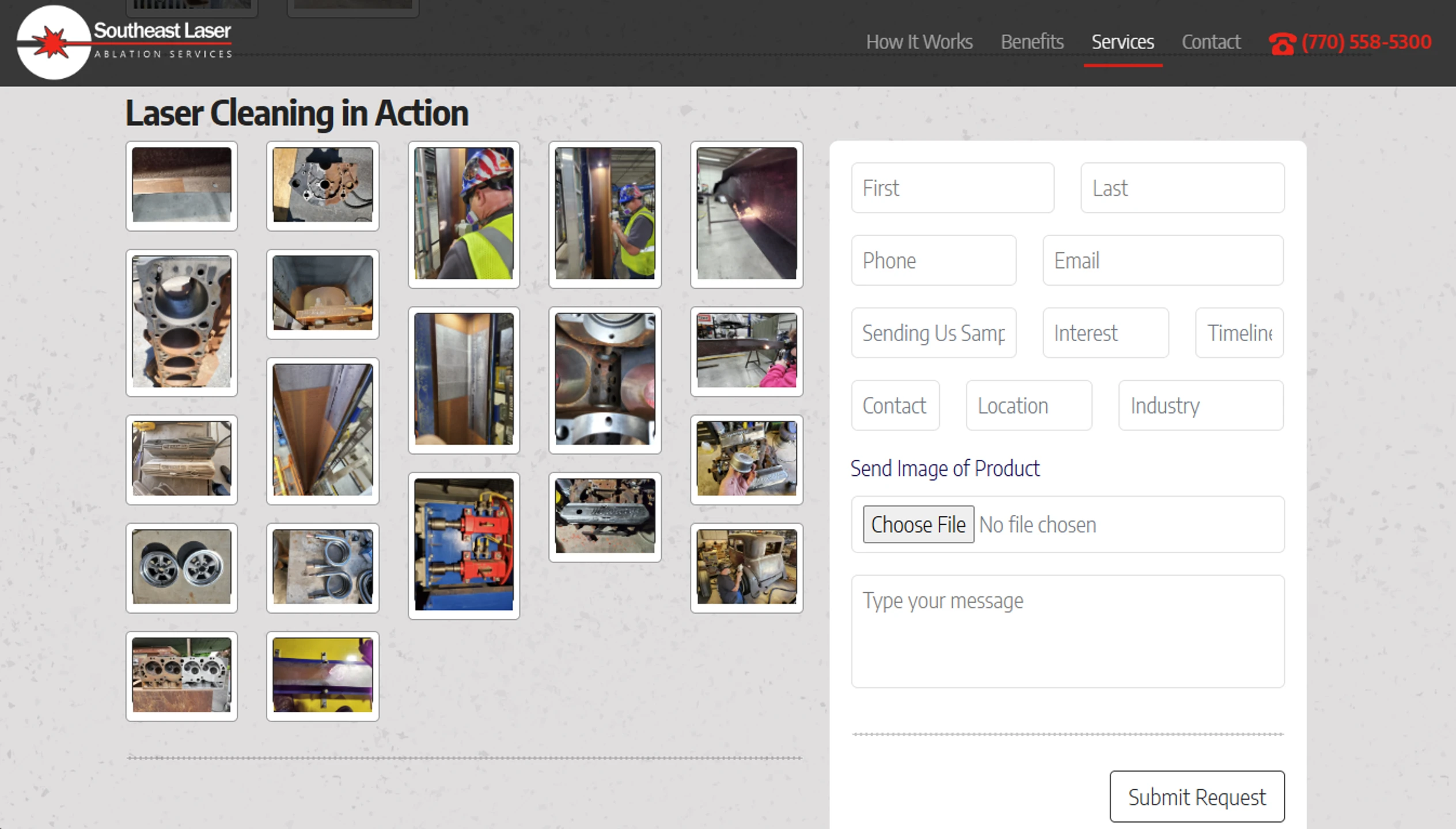Screen dimensions: 1456x829
Task: Open the thumbnail of worker cleaning tall column
Action: (605, 214)
